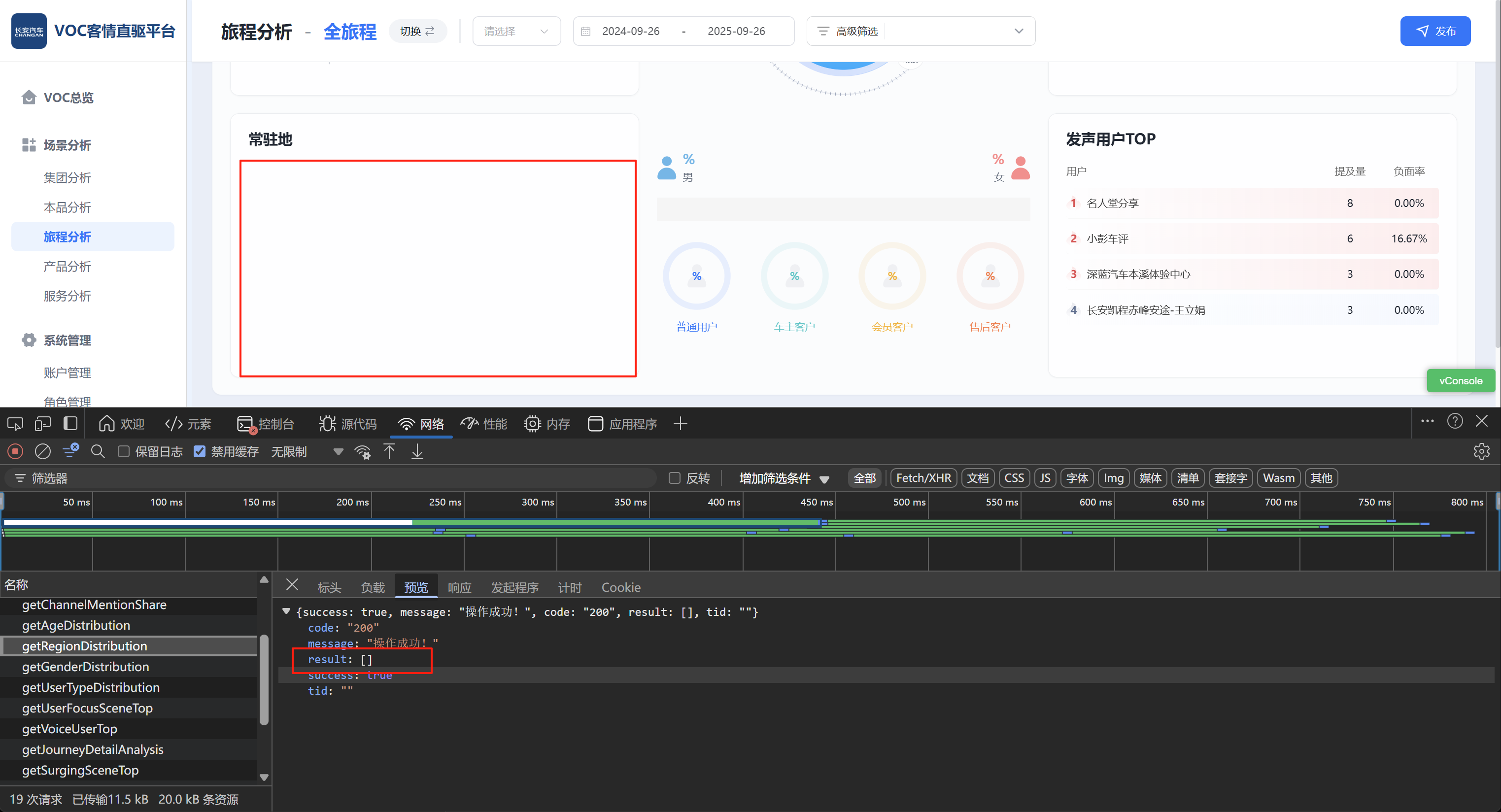Image resolution: width=1501 pixels, height=812 pixels.
Task: Click the clear network log icon
Action: pyautogui.click(x=43, y=451)
